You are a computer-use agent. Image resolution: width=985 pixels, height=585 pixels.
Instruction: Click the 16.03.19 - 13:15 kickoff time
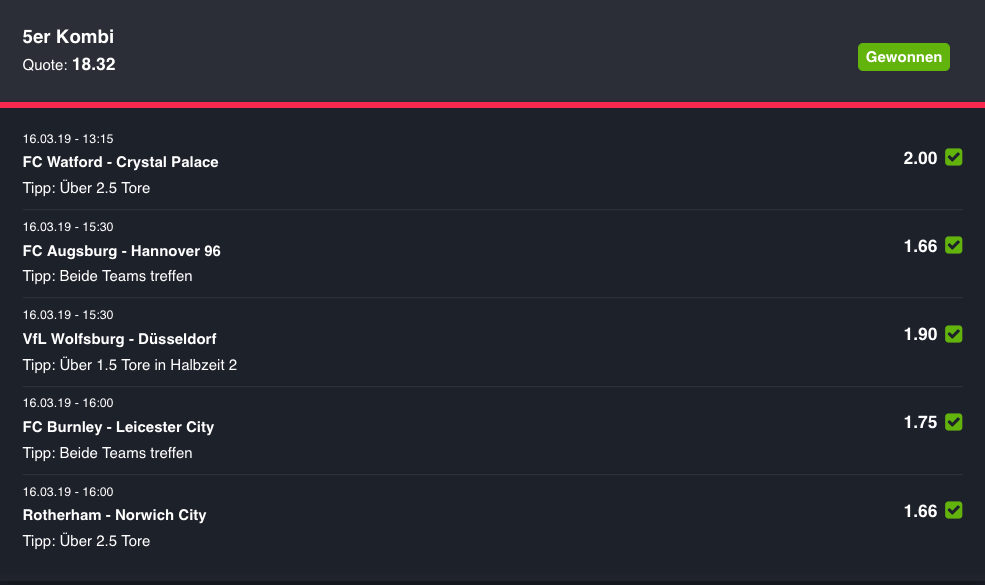68,139
